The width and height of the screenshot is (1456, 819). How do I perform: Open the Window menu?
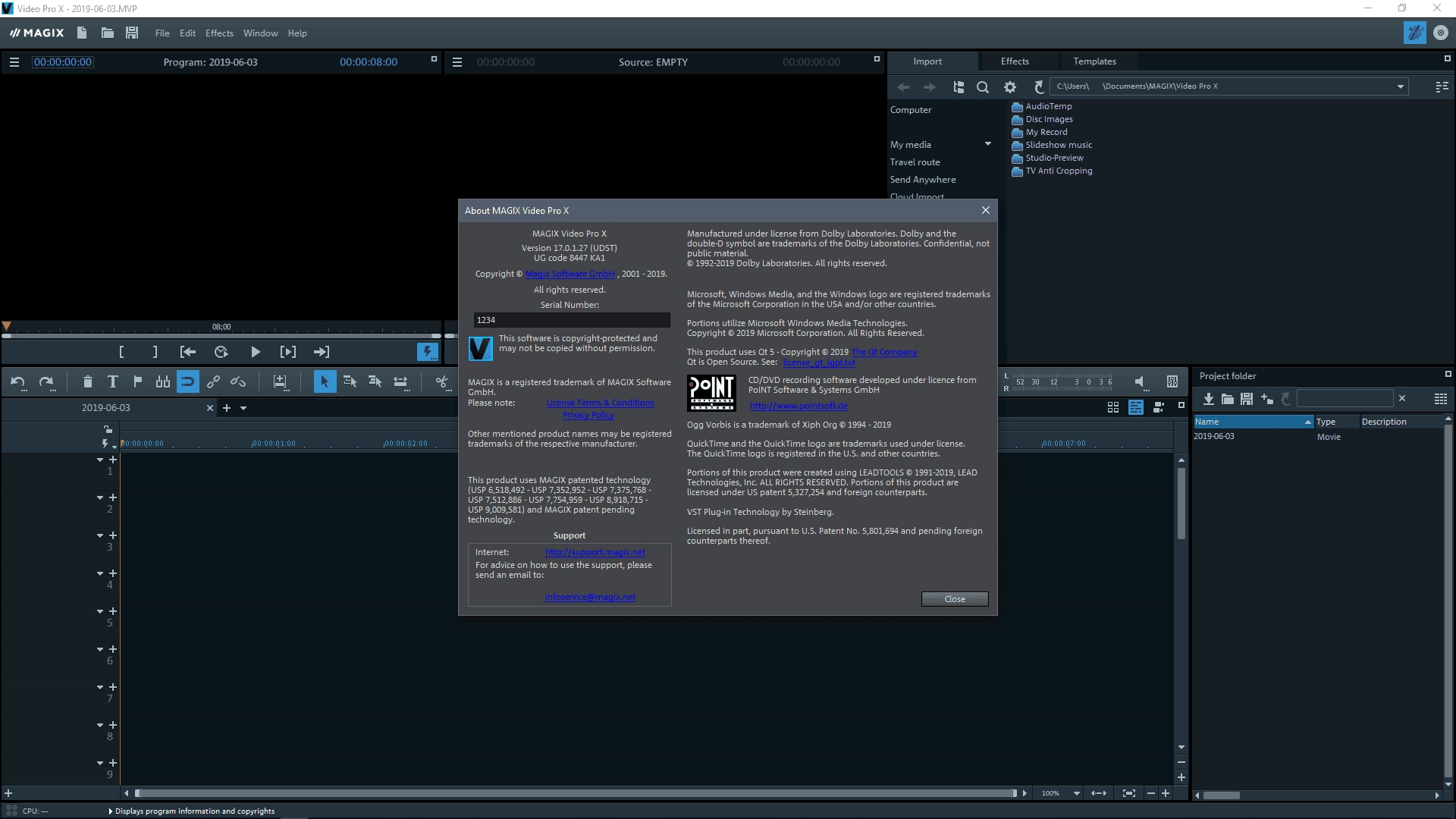coord(260,33)
